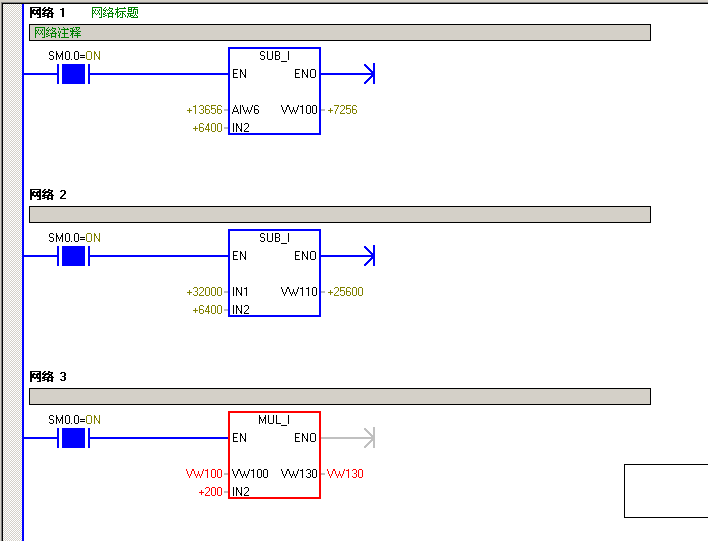
Task: Click the VW100 operand inside MUL_I block
Action: tap(250, 474)
